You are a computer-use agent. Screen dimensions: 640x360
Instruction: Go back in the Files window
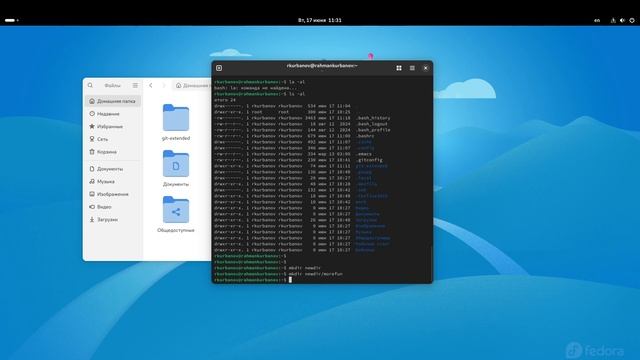click(151, 85)
